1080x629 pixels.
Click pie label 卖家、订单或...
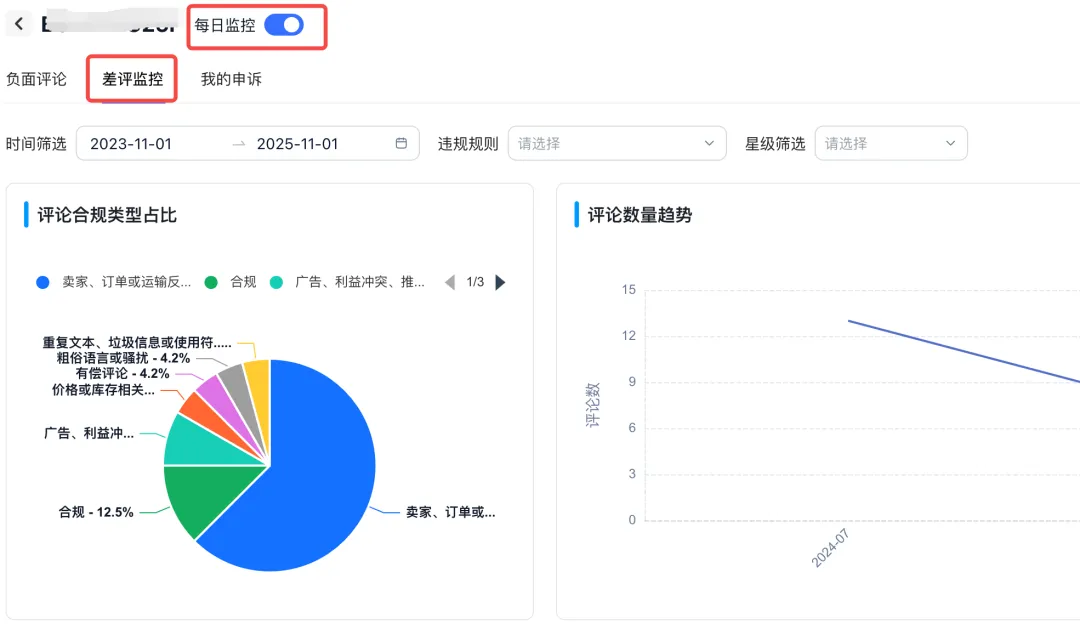point(450,513)
